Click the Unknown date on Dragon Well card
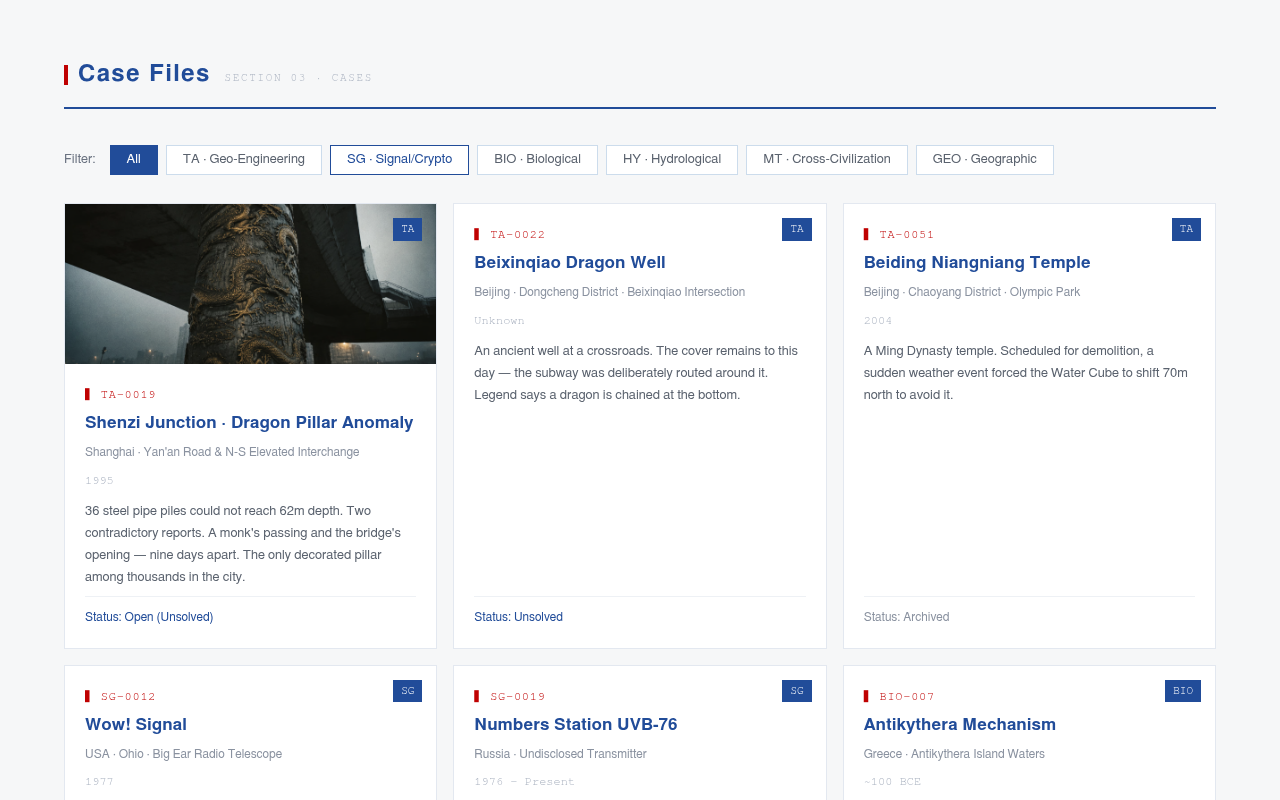 (499, 321)
